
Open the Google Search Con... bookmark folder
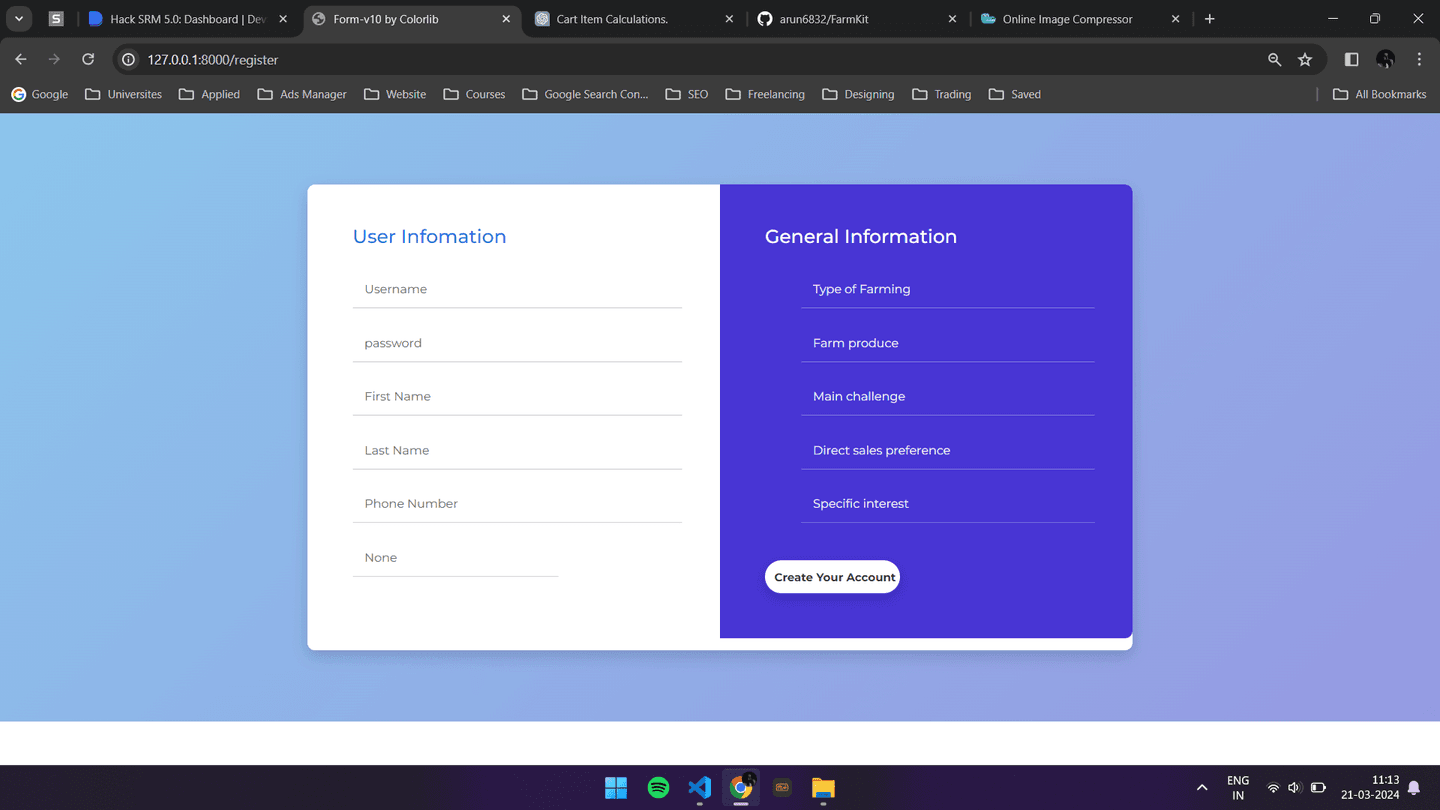586,94
